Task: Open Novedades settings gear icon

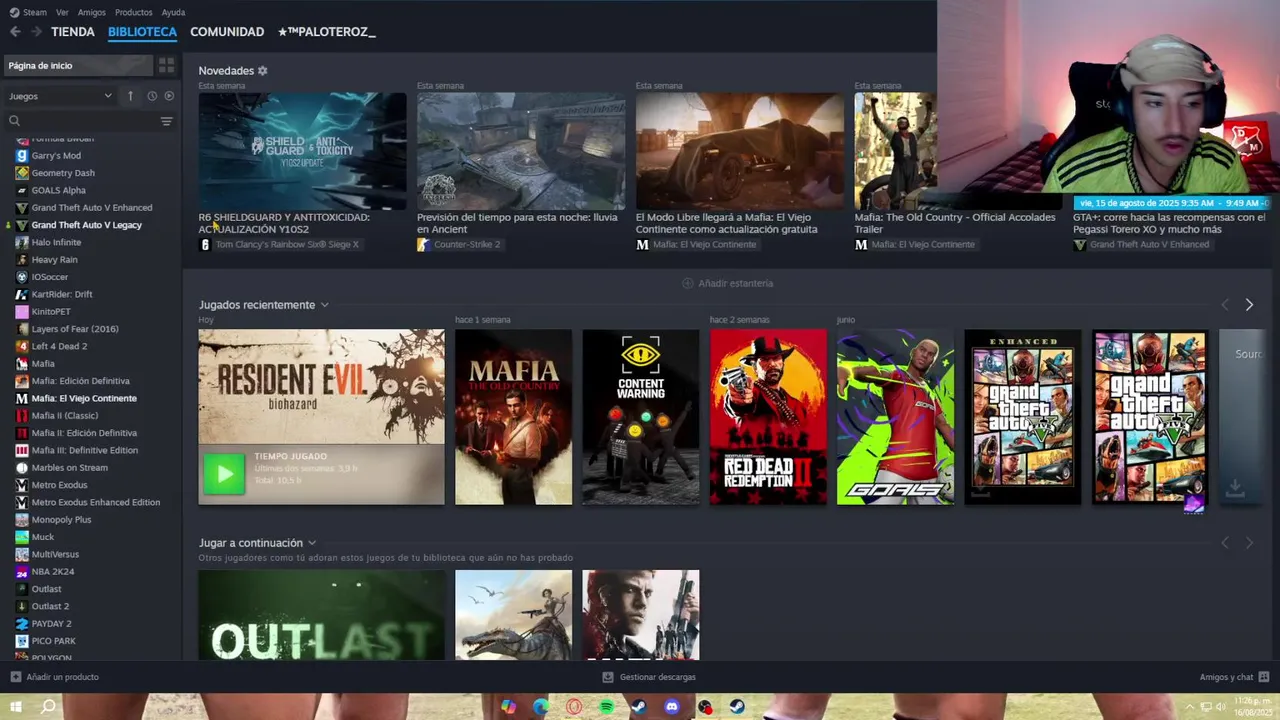Action: pyautogui.click(x=263, y=71)
